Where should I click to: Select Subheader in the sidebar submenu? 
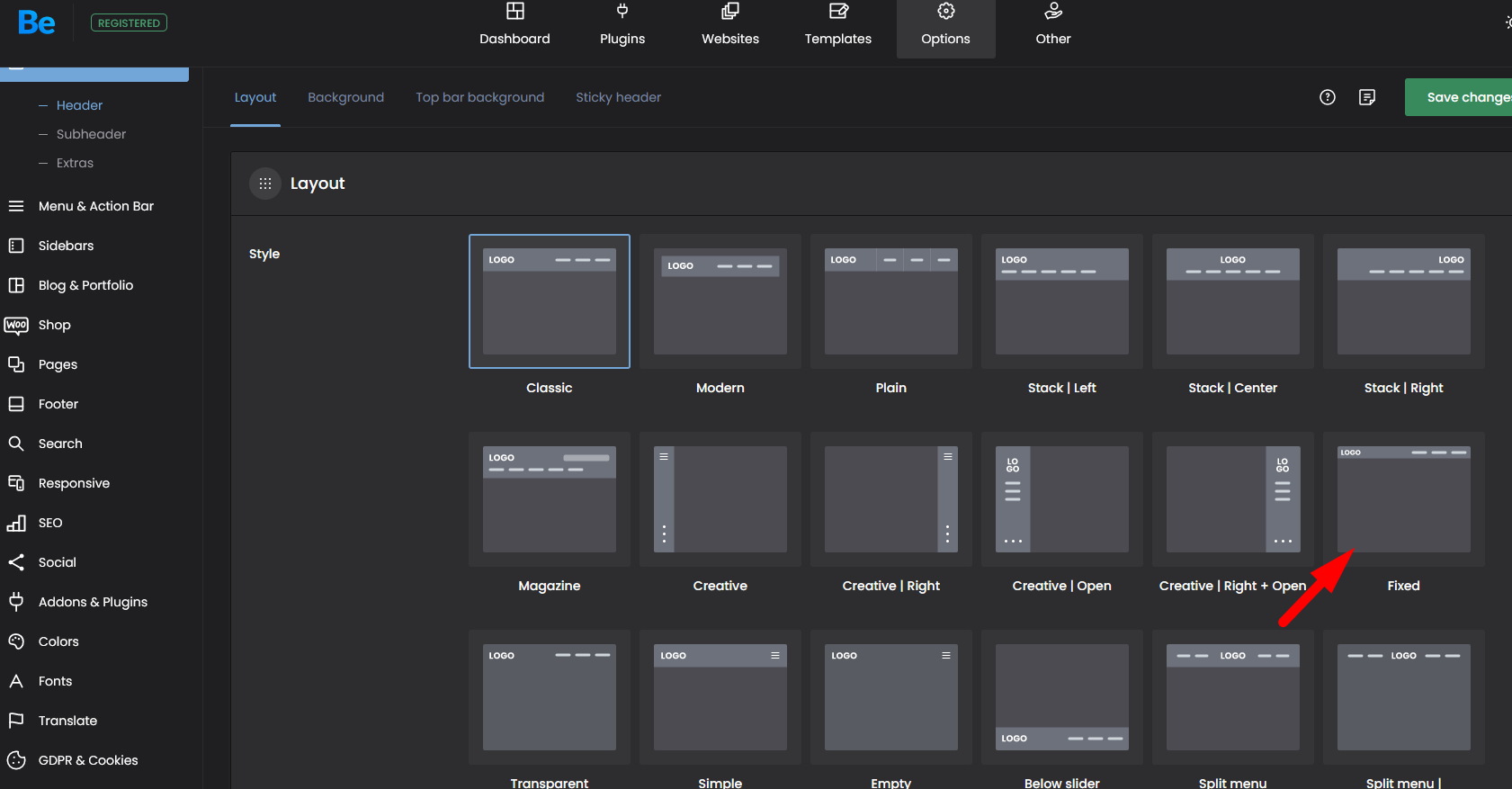[91, 134]
